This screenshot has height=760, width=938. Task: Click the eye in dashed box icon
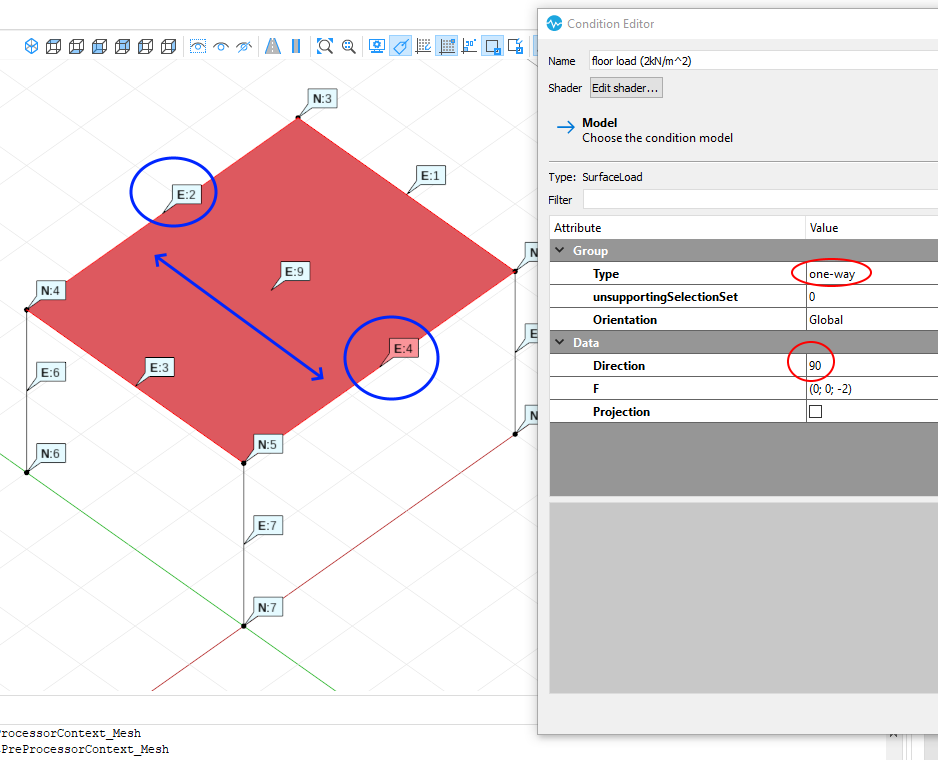click(198, 46)
